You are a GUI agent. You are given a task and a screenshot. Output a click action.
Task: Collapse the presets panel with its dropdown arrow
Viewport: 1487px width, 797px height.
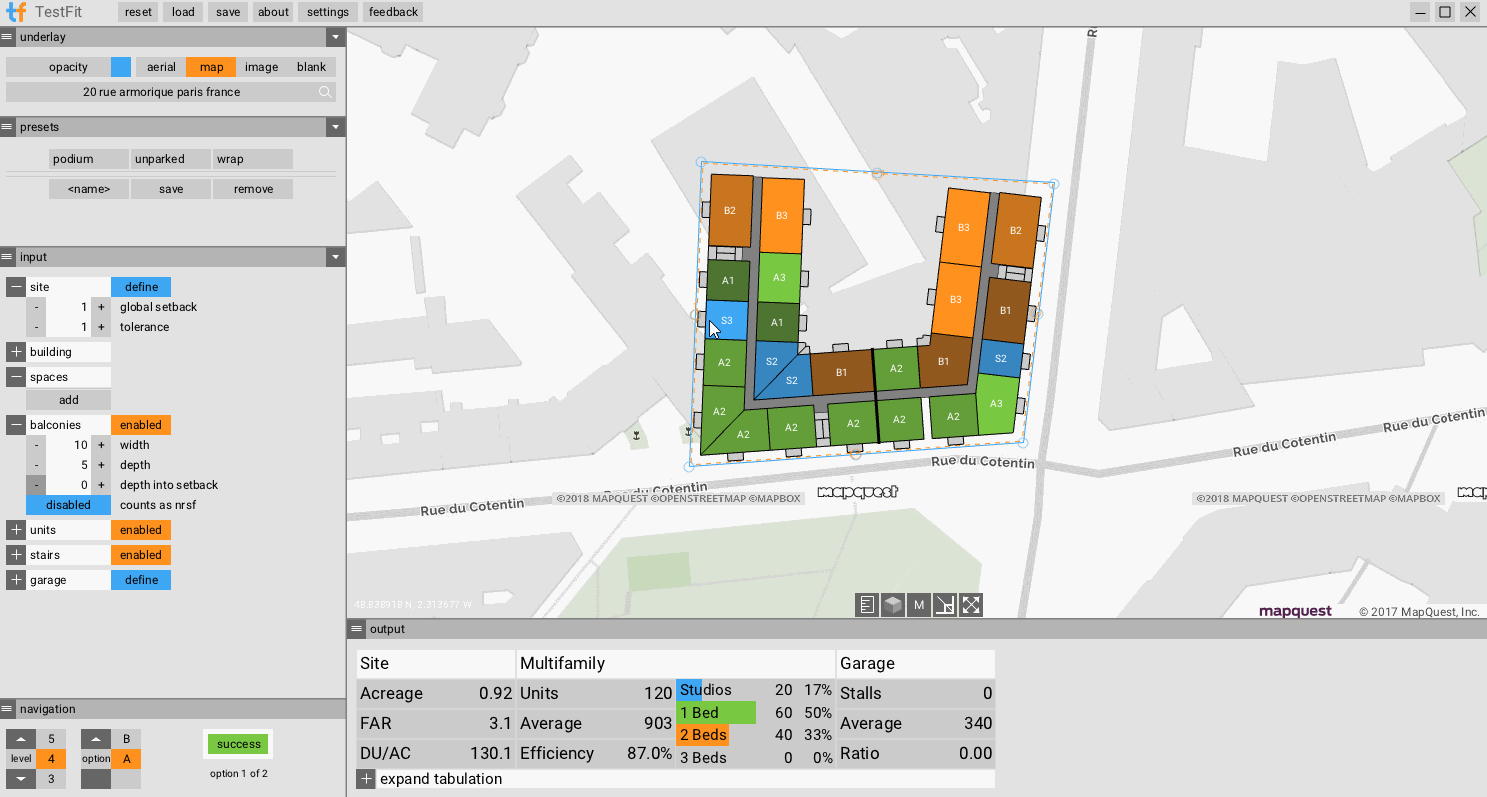point(335,127)
